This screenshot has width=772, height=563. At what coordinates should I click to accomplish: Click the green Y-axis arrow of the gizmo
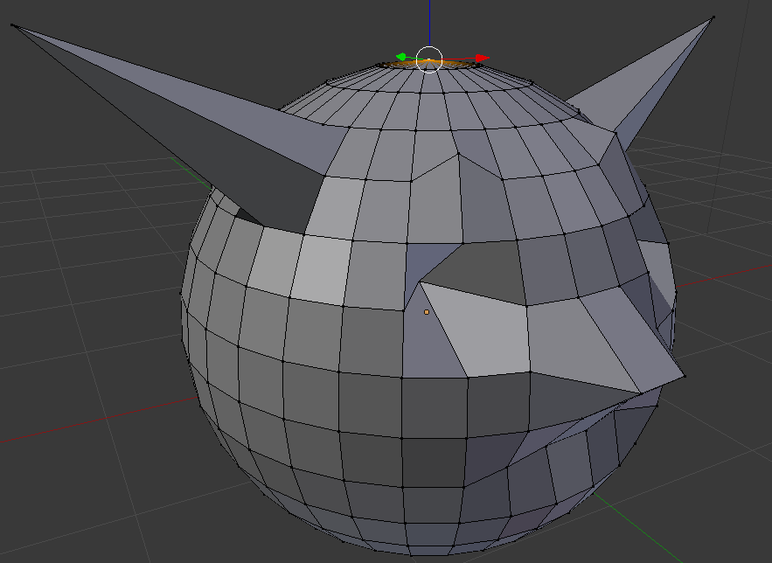coord(401,57)
